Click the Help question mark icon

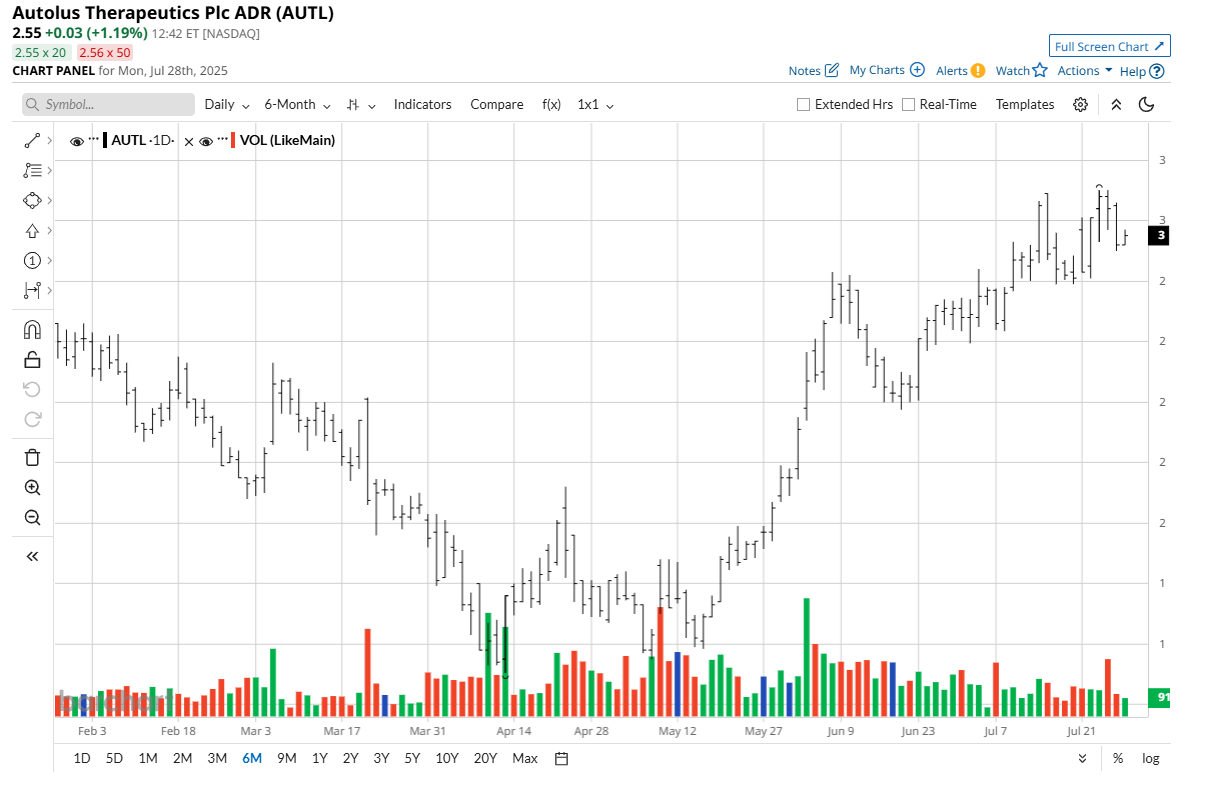point(1157,72)
